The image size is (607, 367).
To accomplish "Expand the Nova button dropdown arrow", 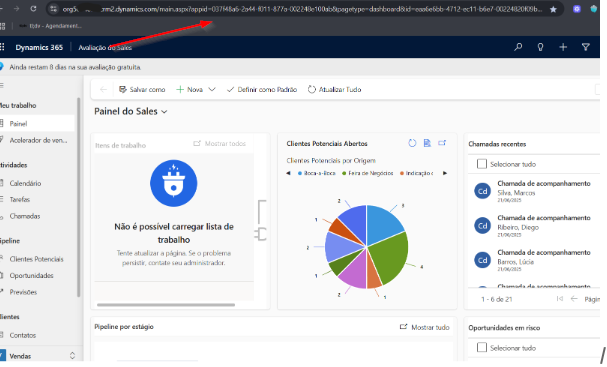I will (212, 89).
